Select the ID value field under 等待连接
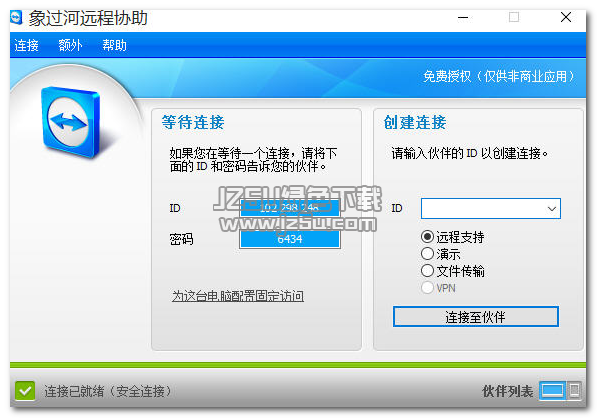597x418 pixels. tap(290, 208)
